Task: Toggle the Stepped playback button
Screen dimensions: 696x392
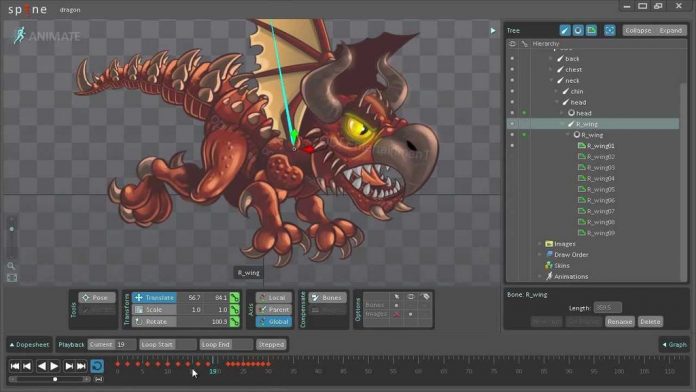Action: [x=271, y=344]
